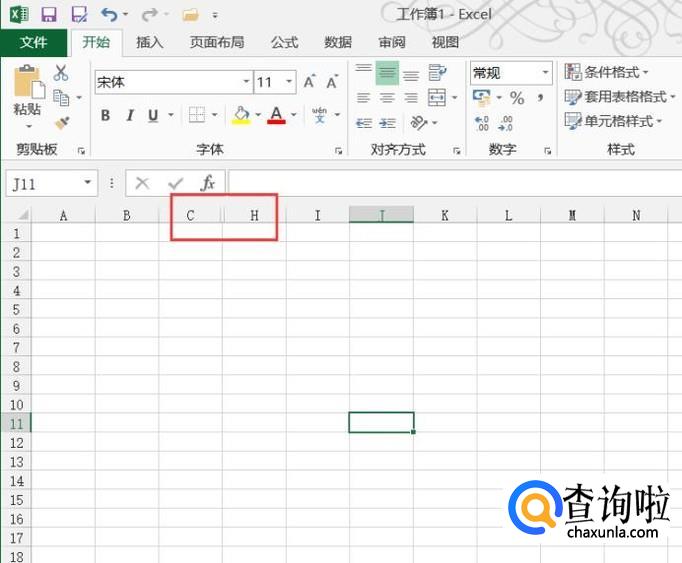Open fill color dropdown arrow
The height and width of the screenshot is (563, 682).
click(x=258, y=115)
